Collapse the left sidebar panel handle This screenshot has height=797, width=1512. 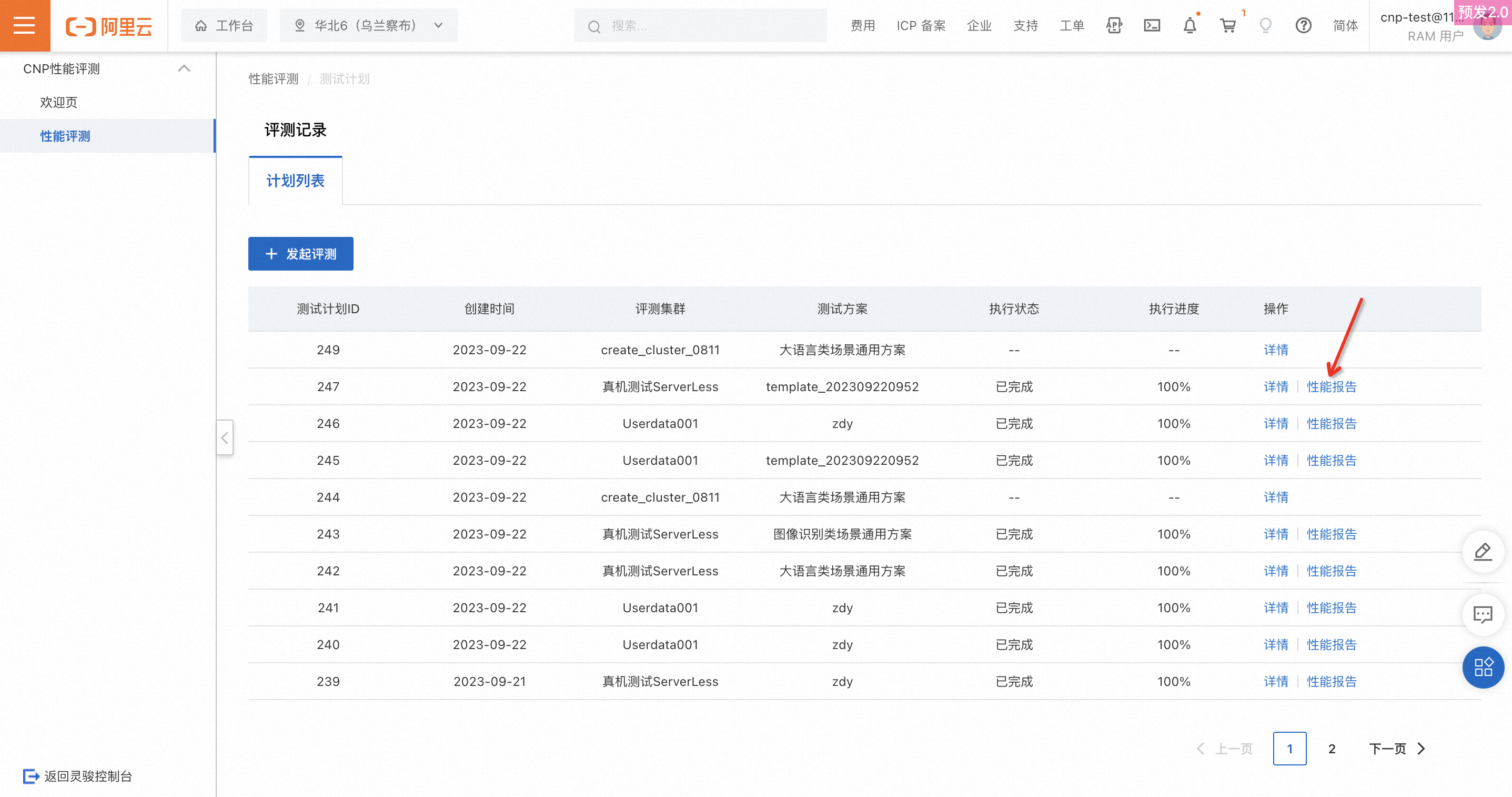point(224,437)
